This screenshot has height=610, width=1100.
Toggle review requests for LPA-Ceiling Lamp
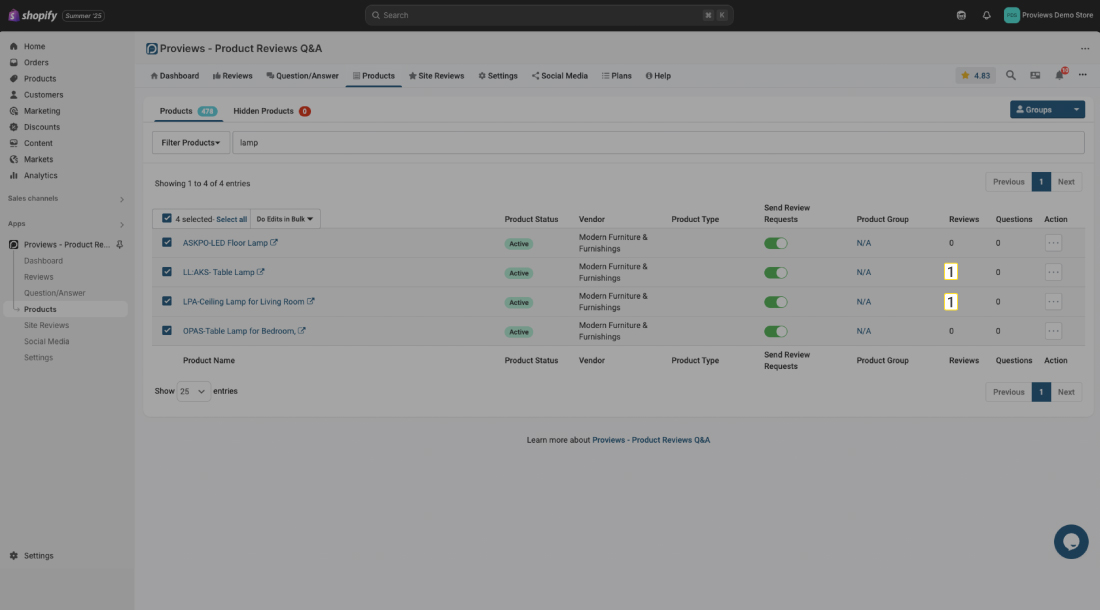coord(775,302)
